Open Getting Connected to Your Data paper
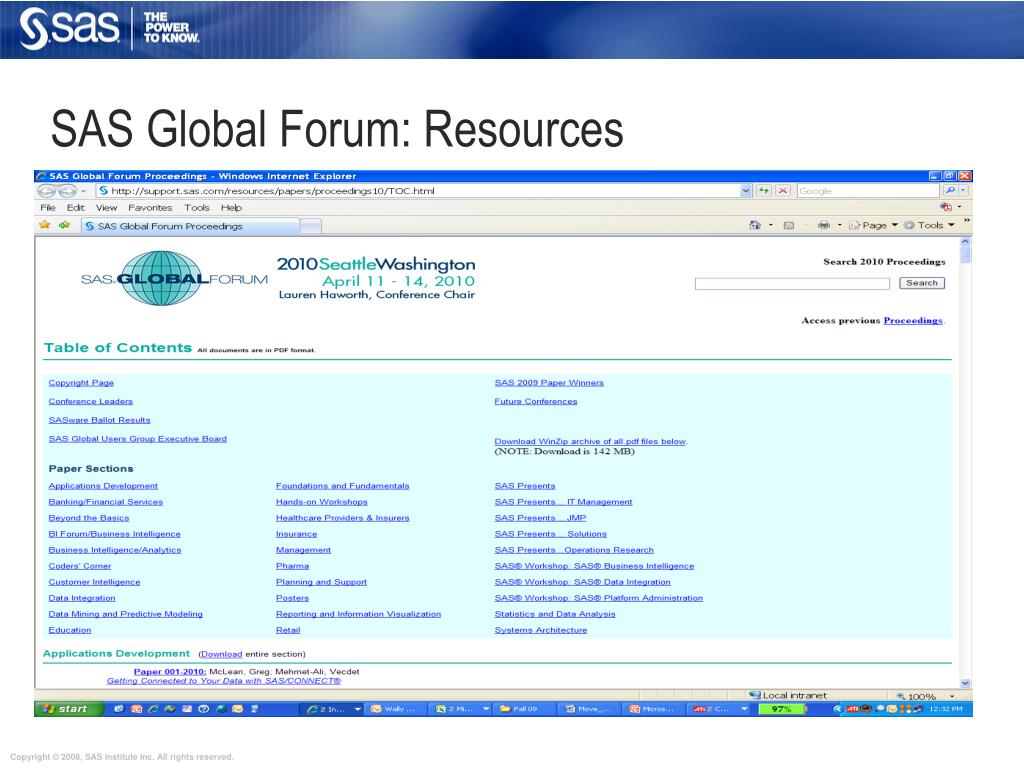The height and width of the screenshot is (768, 1024). (224, 680)
